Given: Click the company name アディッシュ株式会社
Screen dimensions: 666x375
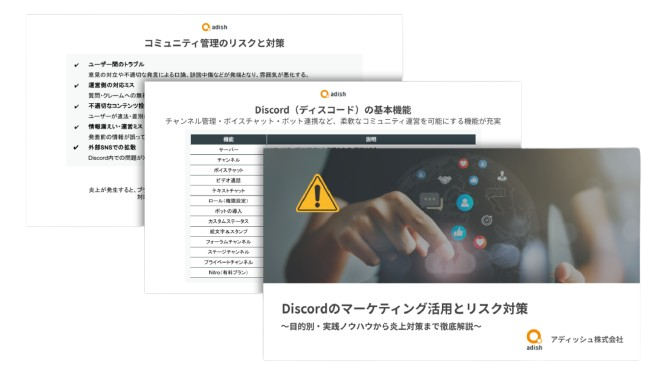Looking at the screenshot, I should pyautogui.click(x=587, y=339).
